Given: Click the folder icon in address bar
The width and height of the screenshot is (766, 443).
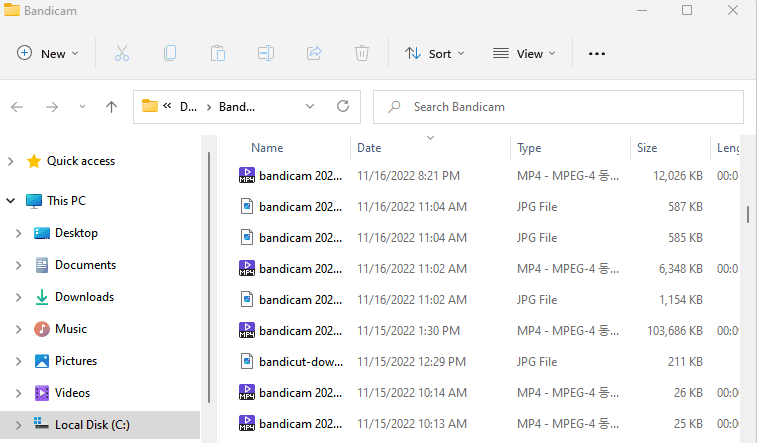Looking at the screenshot, I should tap(149, 106).
